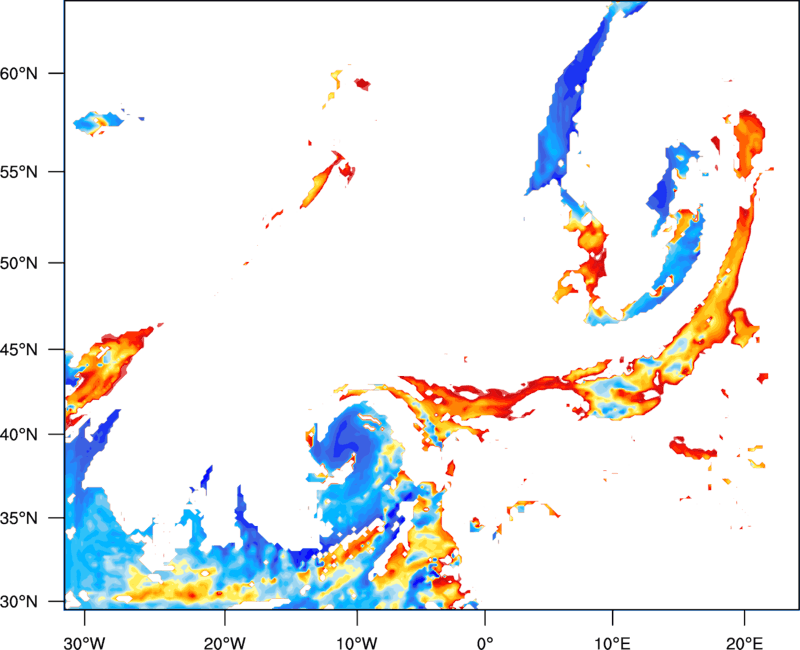Click the 30°N latitude label
This screenshot has width=800, height=650.
(x=19, y=602)
